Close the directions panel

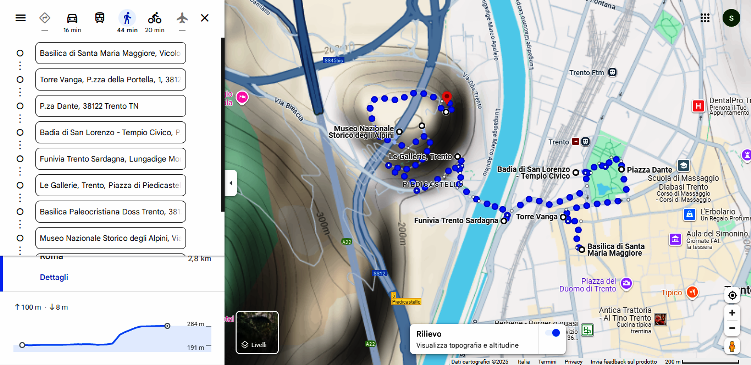205,18
